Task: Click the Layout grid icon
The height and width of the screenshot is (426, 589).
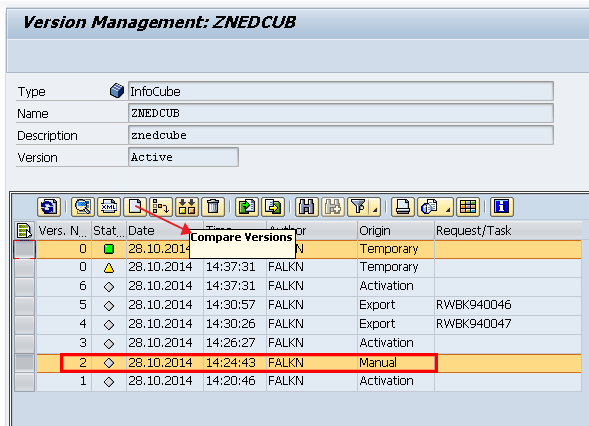Action: click(468, 207)
